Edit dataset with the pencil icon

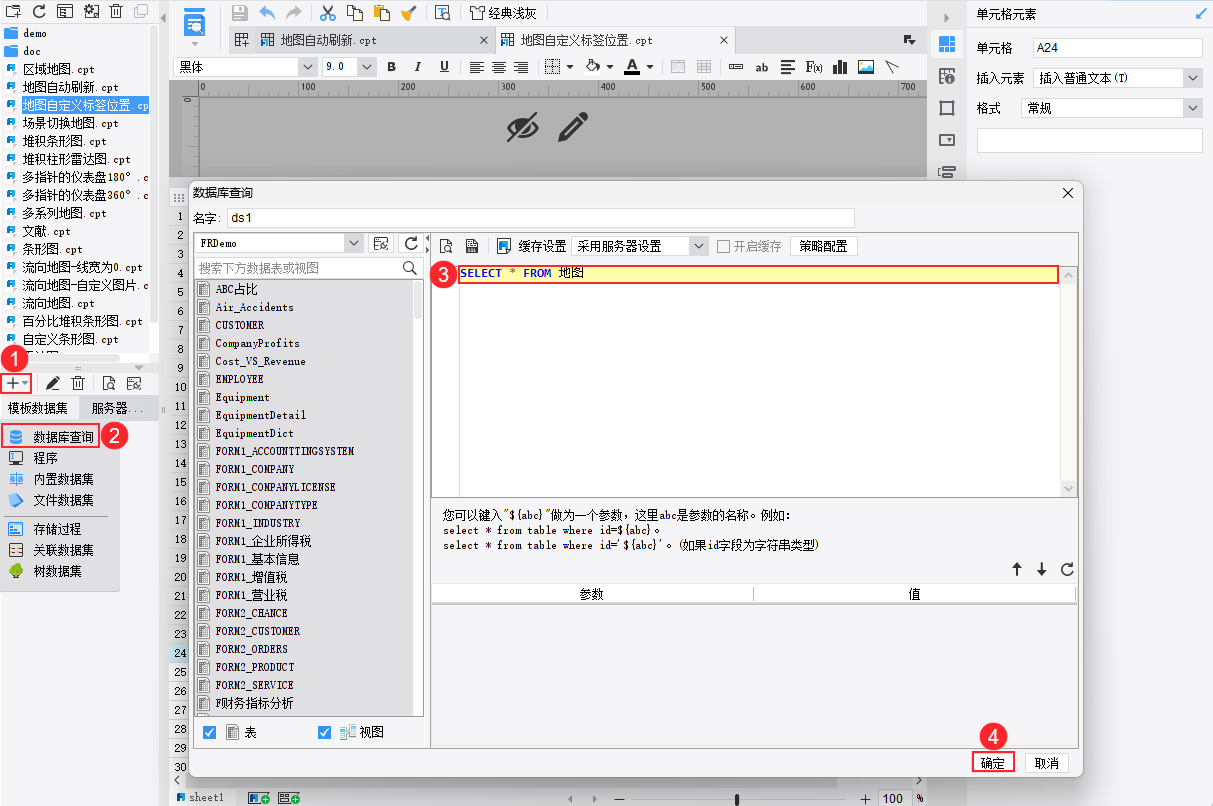pos(52,383)
